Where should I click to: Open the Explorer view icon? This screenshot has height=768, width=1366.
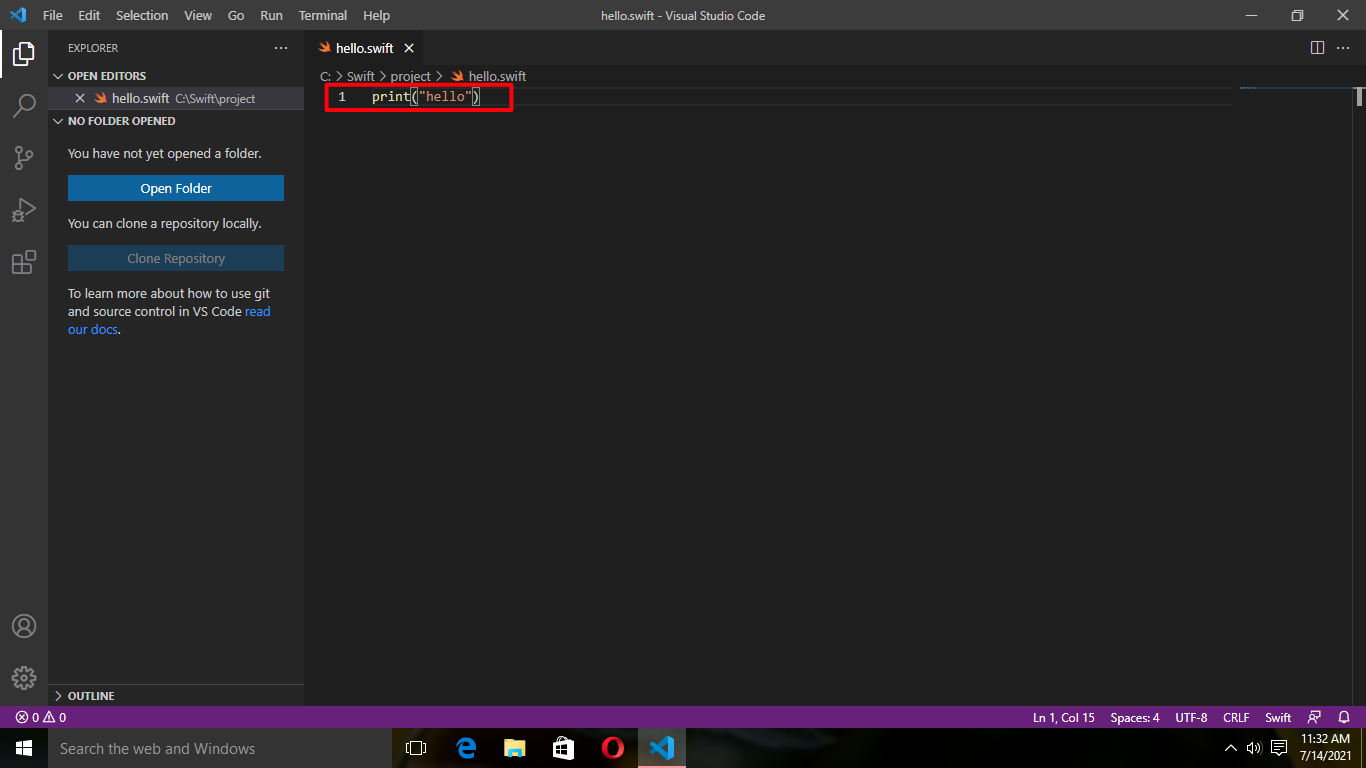(x=23, y=54)
